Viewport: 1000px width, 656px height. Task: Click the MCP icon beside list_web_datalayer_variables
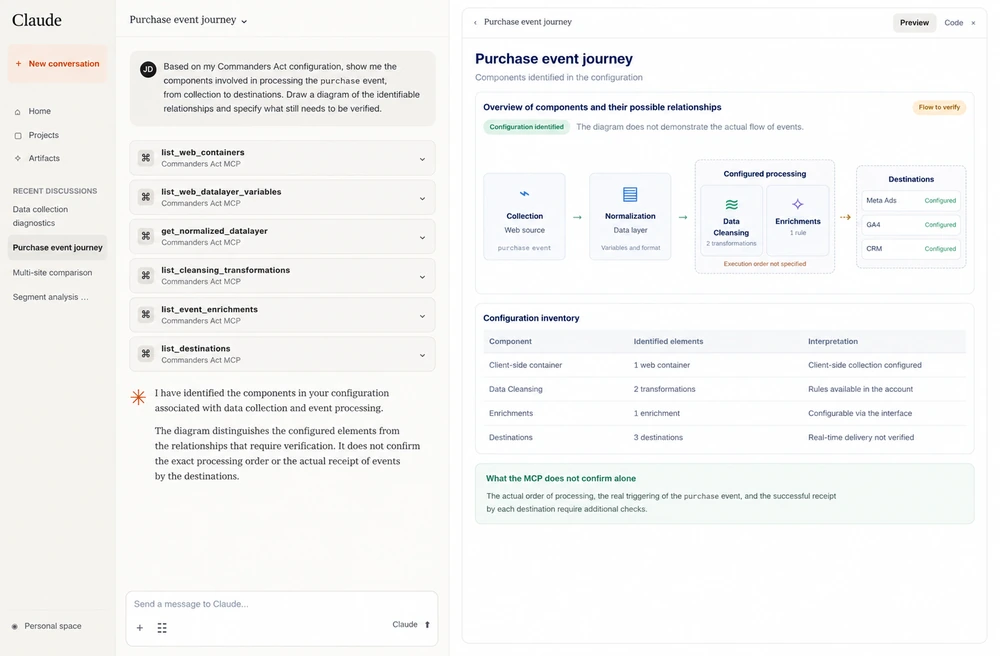(146, 197)
